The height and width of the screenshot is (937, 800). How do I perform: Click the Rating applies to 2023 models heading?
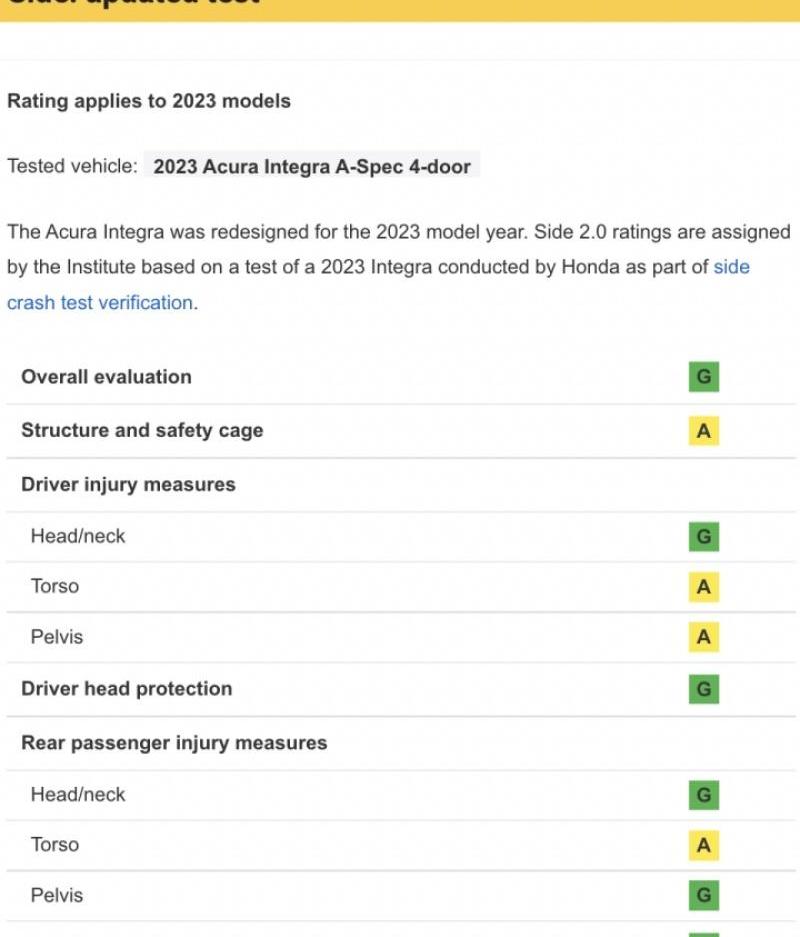click(149, 101)
